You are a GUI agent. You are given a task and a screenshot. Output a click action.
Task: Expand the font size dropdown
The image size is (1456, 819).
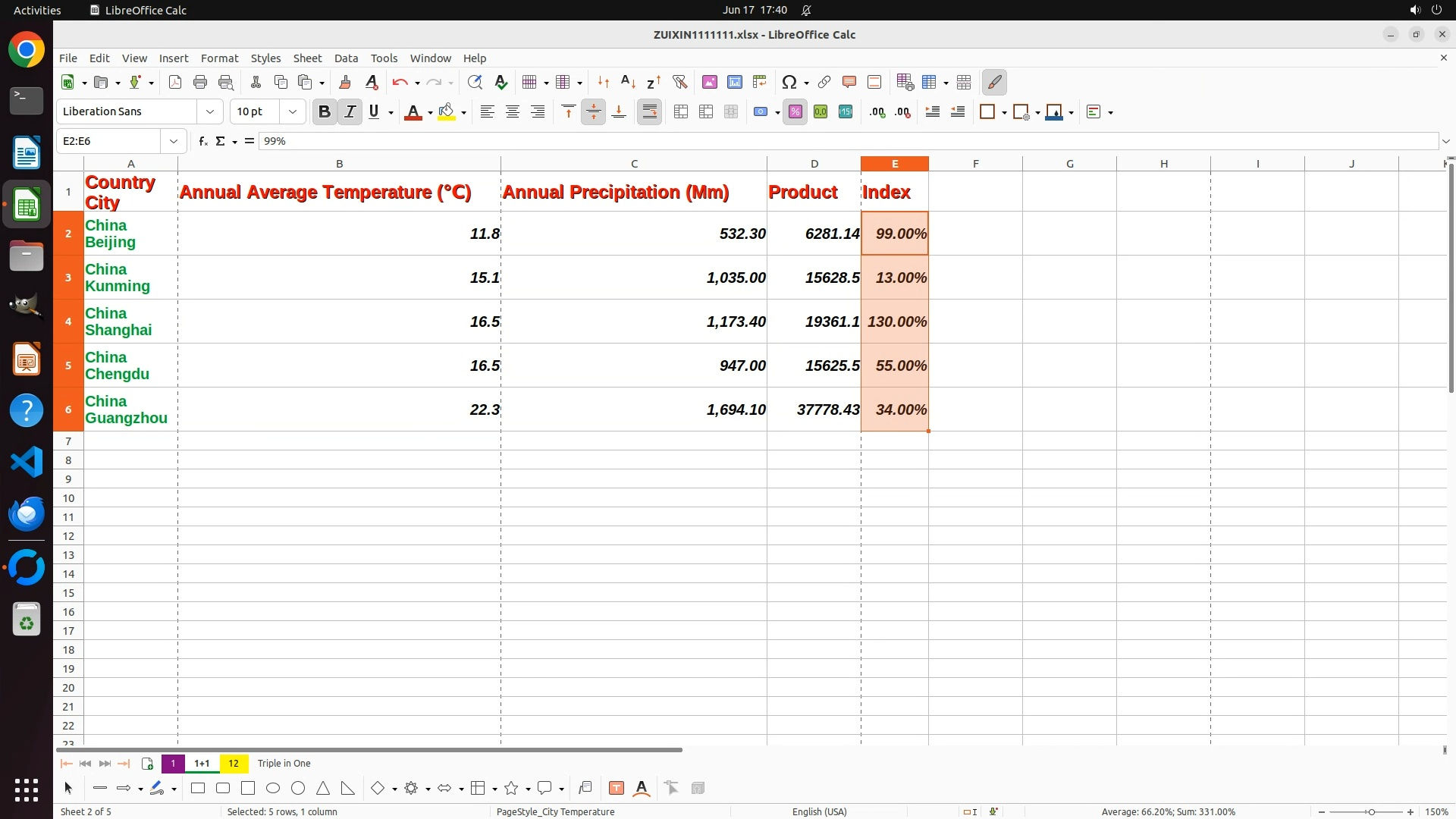pos(293,112)
